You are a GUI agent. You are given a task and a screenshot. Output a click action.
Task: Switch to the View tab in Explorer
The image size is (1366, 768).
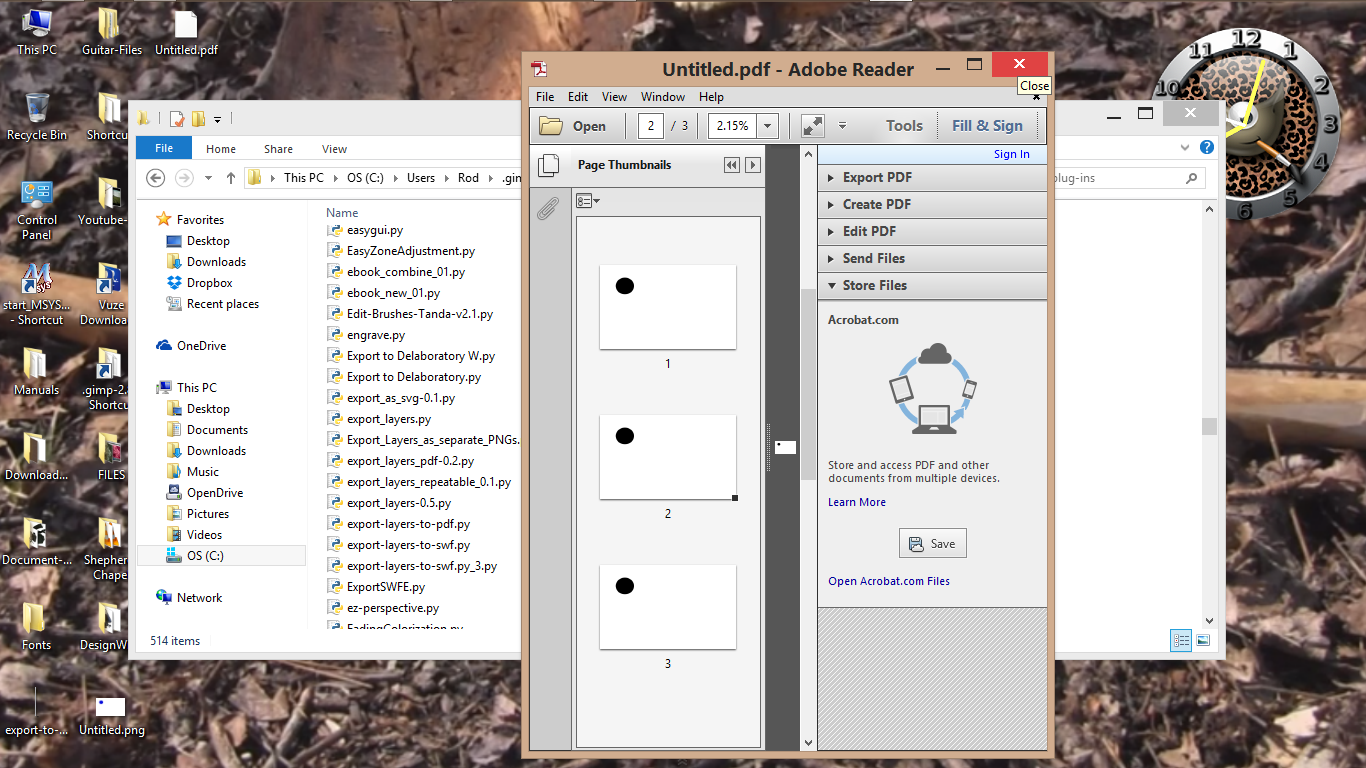pyautogui.click(x=335, y=149)
